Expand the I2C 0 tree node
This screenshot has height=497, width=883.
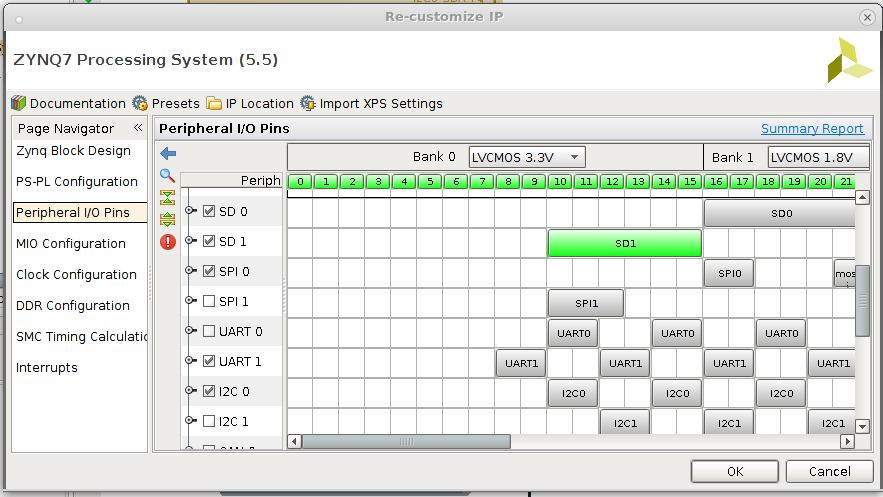click(x=191, y=391)
